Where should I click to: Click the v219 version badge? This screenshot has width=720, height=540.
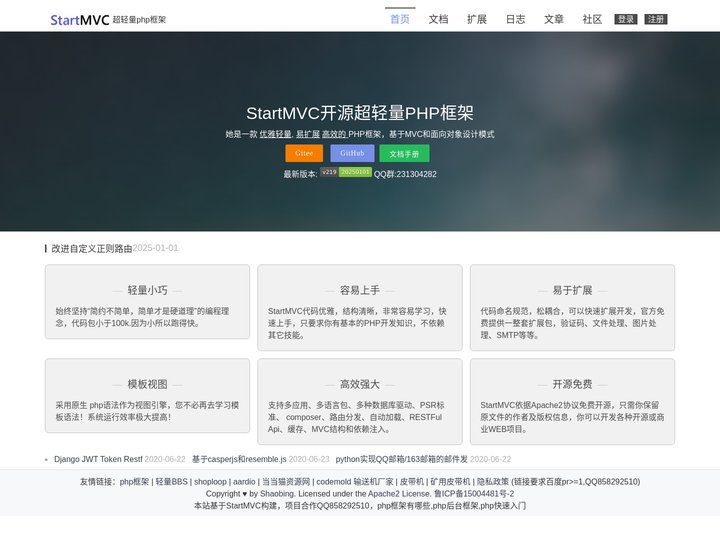(x=329, y=172)
